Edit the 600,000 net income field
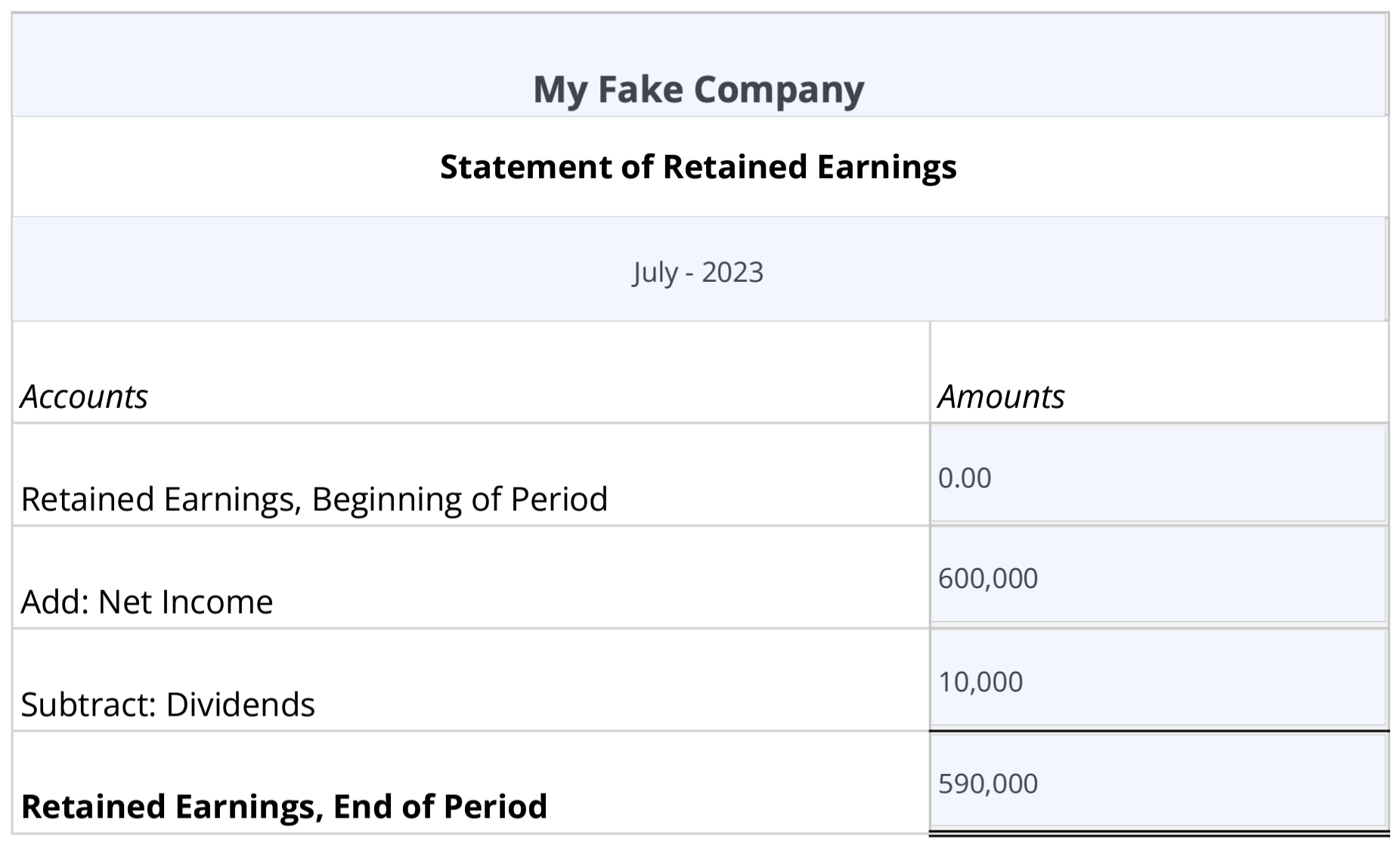 tap(1158, 576)
